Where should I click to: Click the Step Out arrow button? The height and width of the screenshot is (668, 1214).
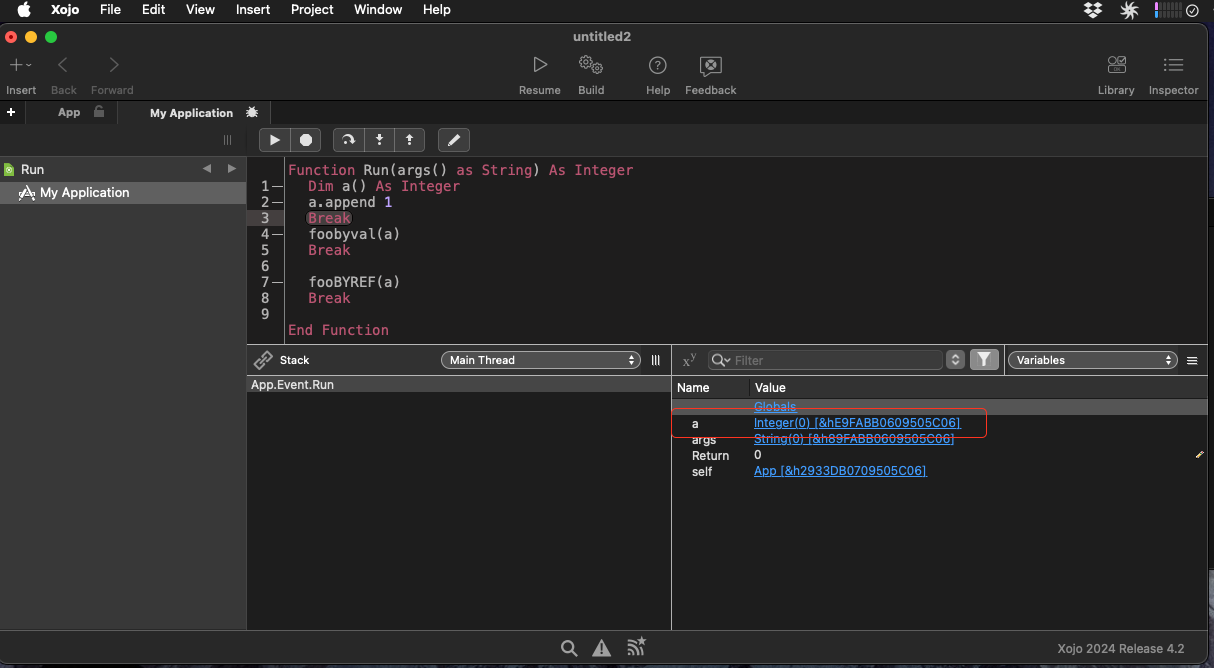click(x=410, y=140)
